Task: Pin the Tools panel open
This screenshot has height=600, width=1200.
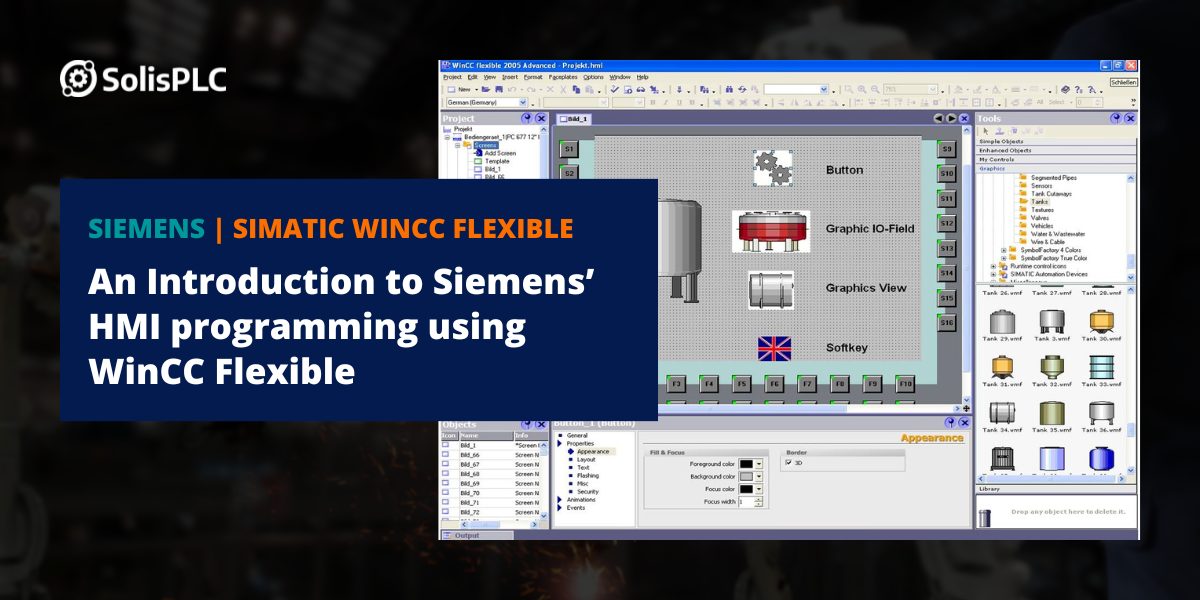Action: [1116, 117]
